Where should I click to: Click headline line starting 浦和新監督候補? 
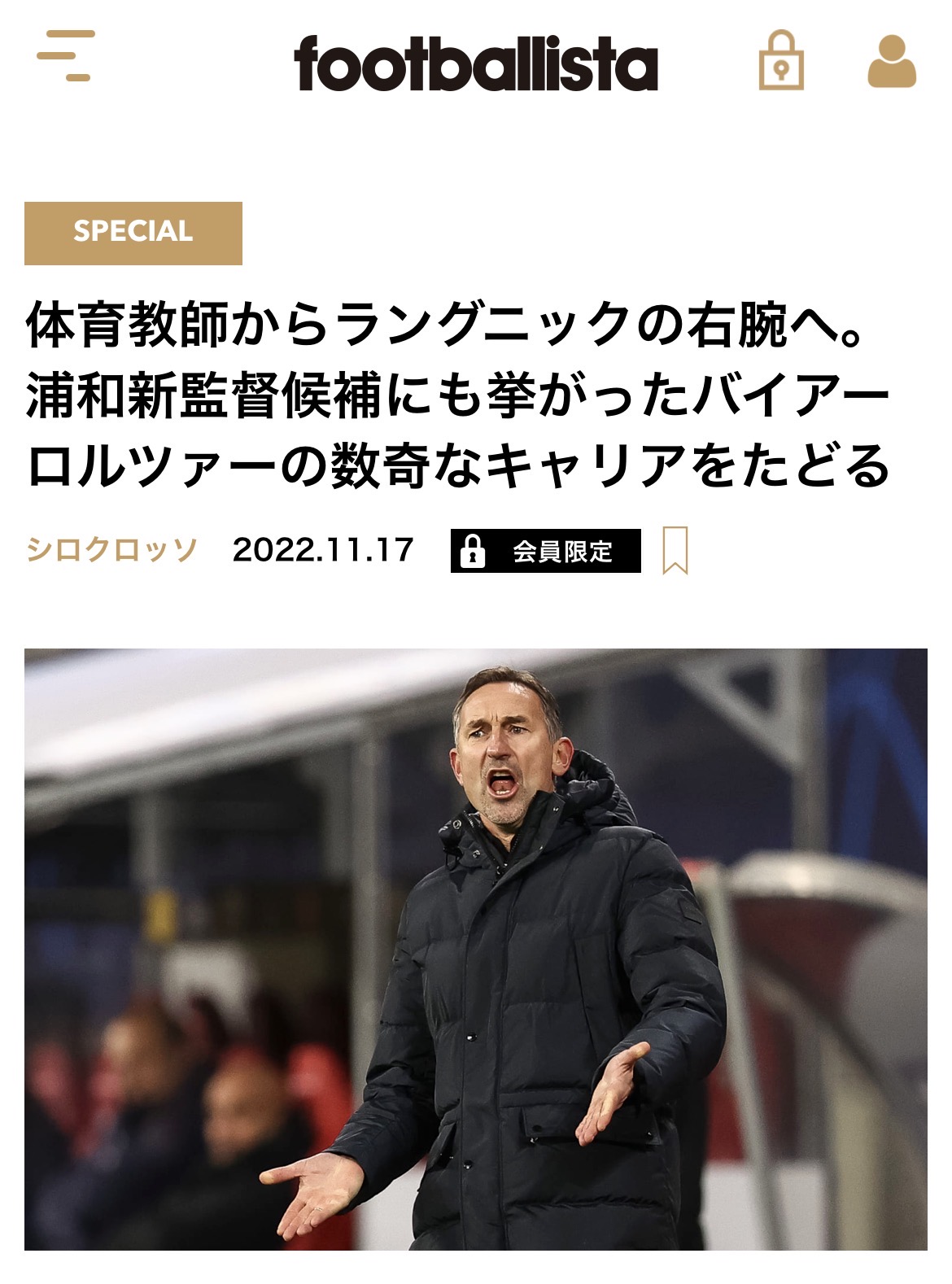click(458, 396)
